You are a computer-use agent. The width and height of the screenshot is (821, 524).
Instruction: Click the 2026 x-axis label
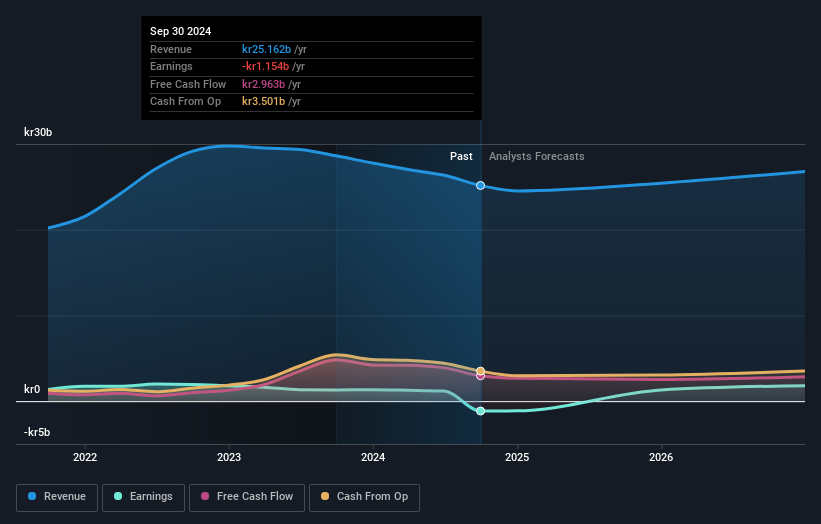pyautogui.click(x=661, y=457)
